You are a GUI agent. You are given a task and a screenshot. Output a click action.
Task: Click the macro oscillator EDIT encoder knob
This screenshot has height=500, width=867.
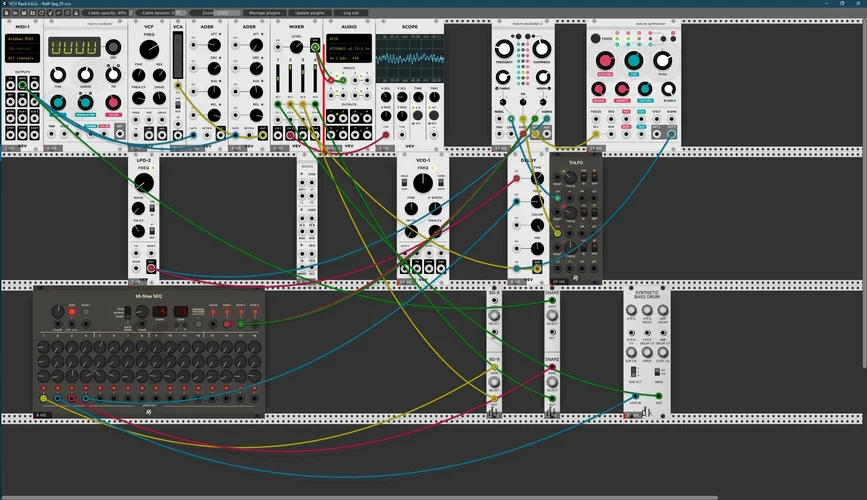[x=111, y=47]
